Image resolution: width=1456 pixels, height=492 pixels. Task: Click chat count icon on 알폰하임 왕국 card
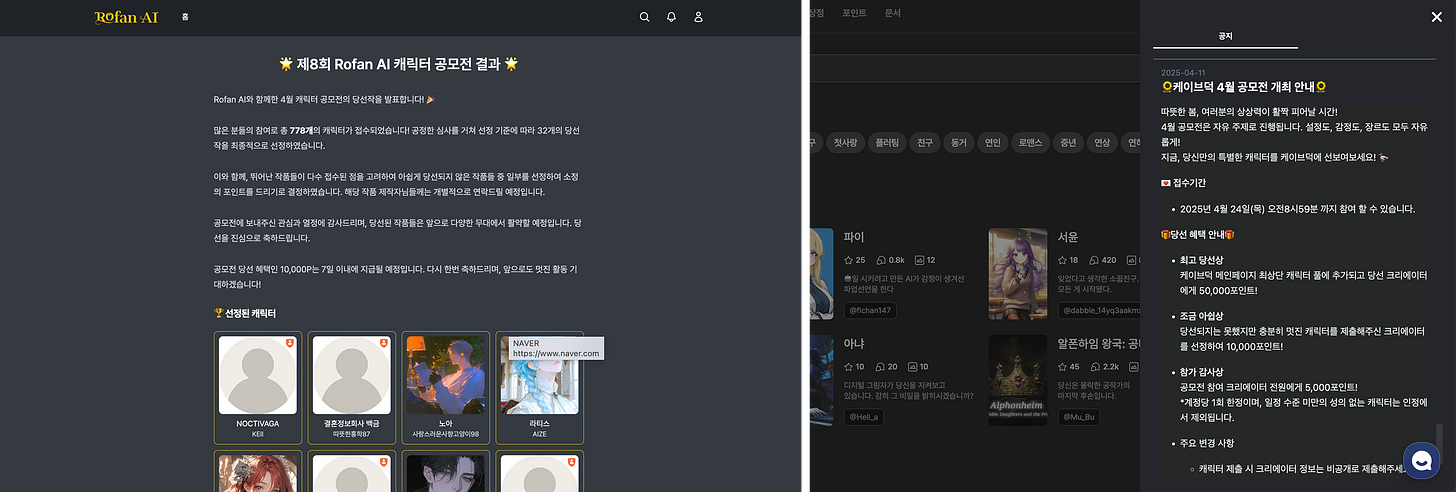coord(1093,367)
